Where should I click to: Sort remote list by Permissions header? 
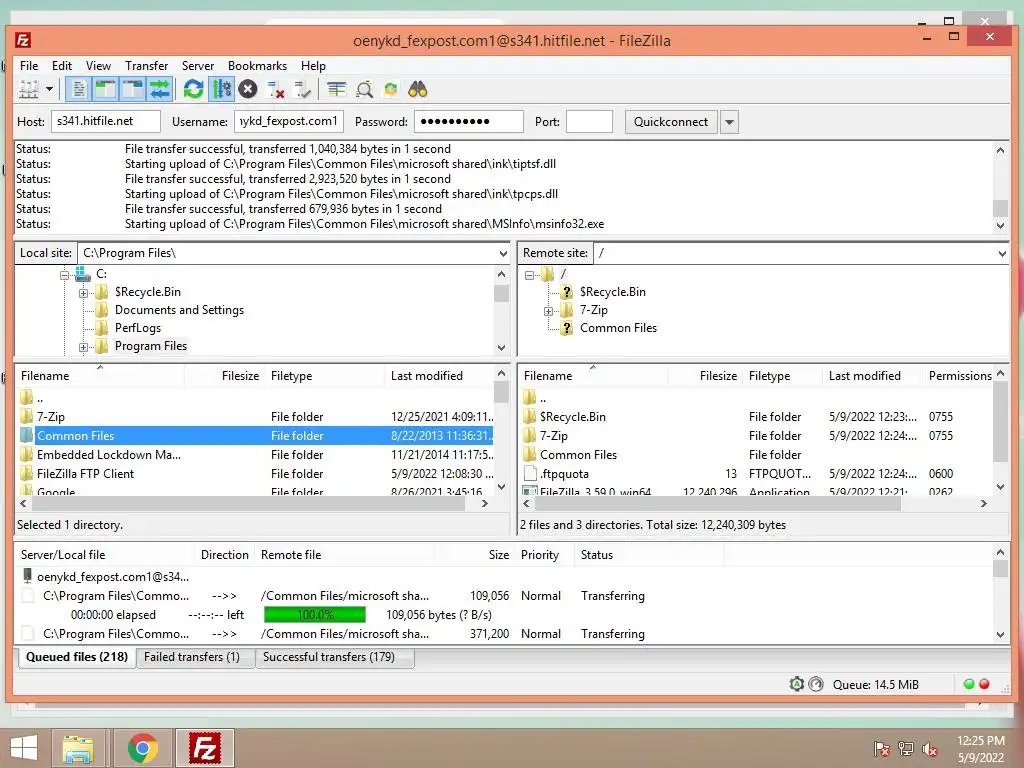click(959, 376)
